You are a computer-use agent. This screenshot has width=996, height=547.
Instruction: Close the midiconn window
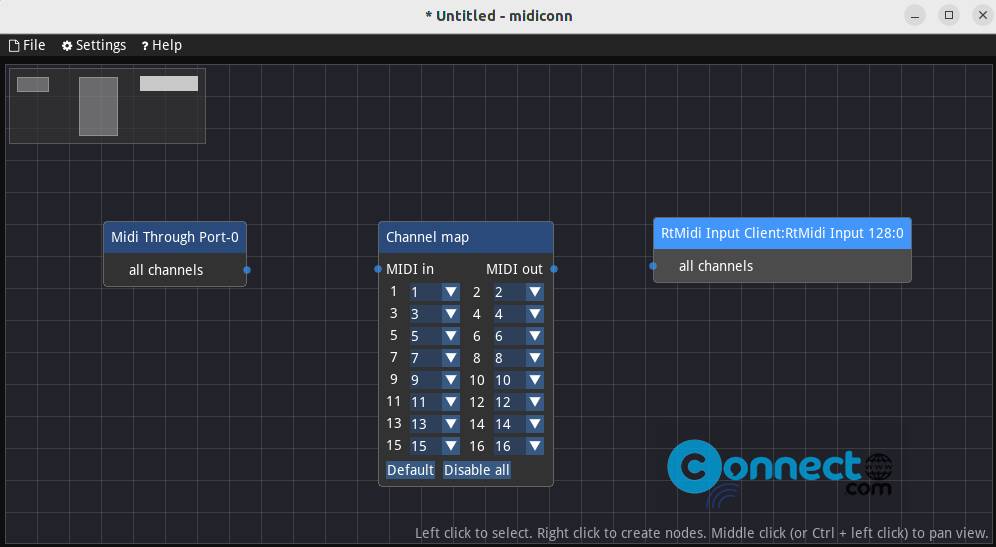tap(983, 16)
